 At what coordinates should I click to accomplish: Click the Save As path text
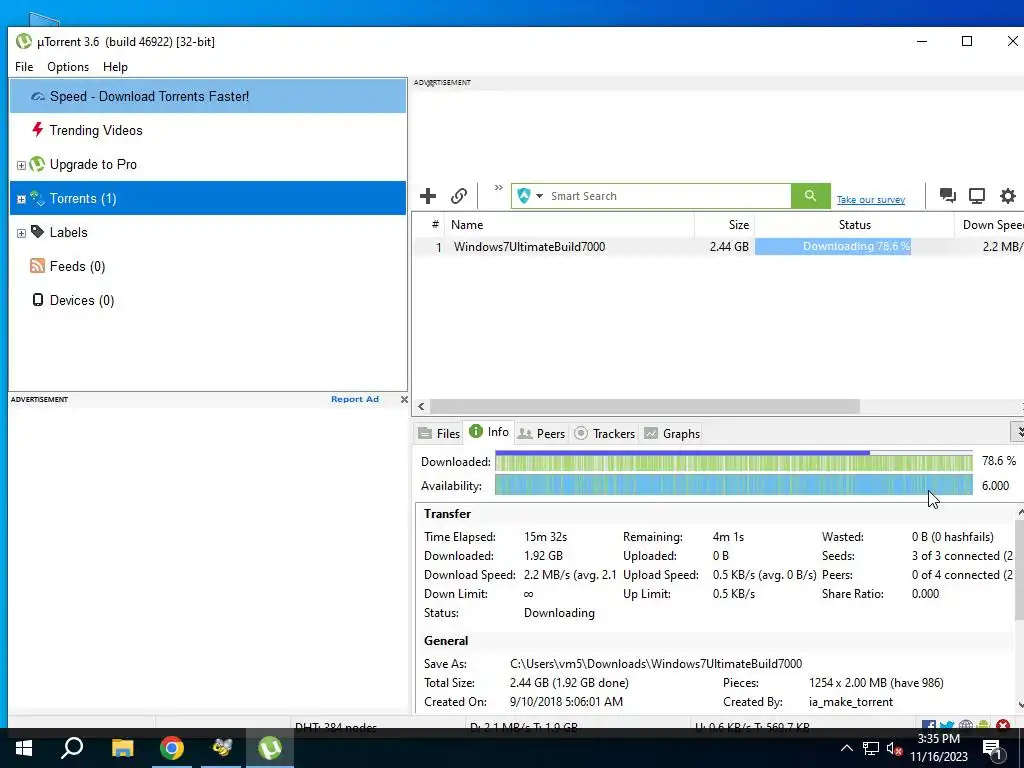pos(656,664)
